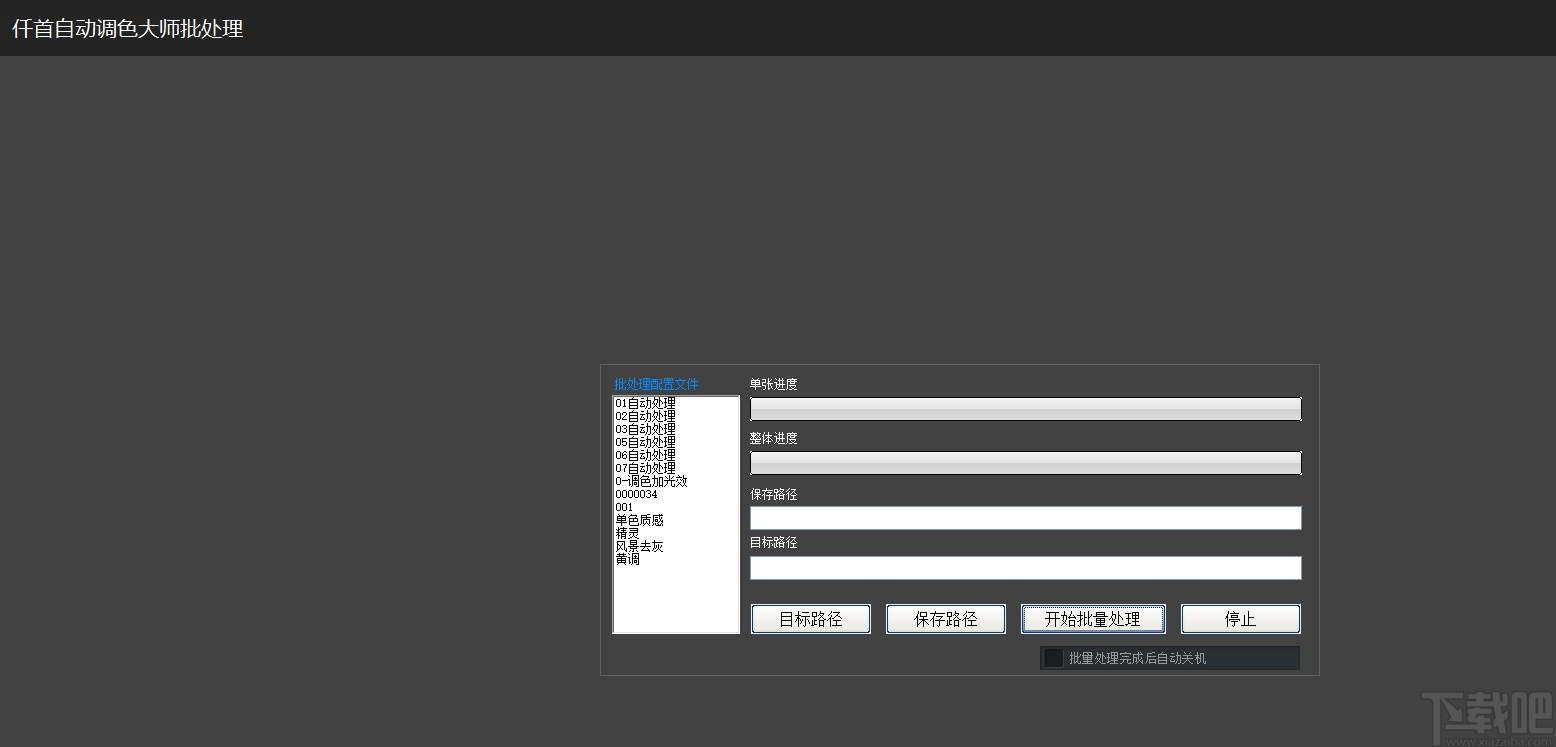This screenshot has width=1556, height=747.
Task: Click the 批处理配置文件 label
Action: tap(656, 384)
